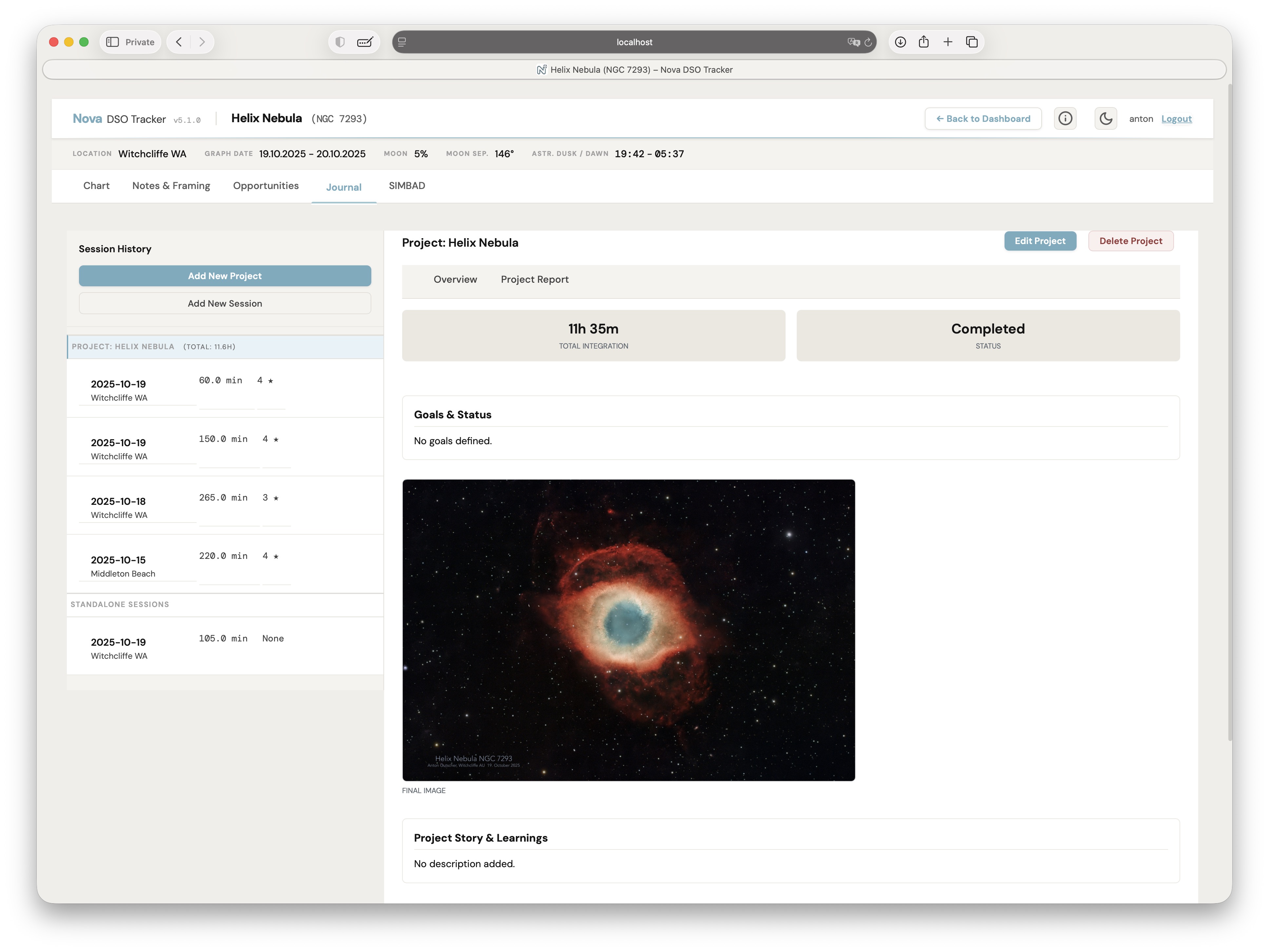The width and height of the screenshot is (1269, 952).
Task: Toggle dark mode moon icon
Action: [1105, 119]
